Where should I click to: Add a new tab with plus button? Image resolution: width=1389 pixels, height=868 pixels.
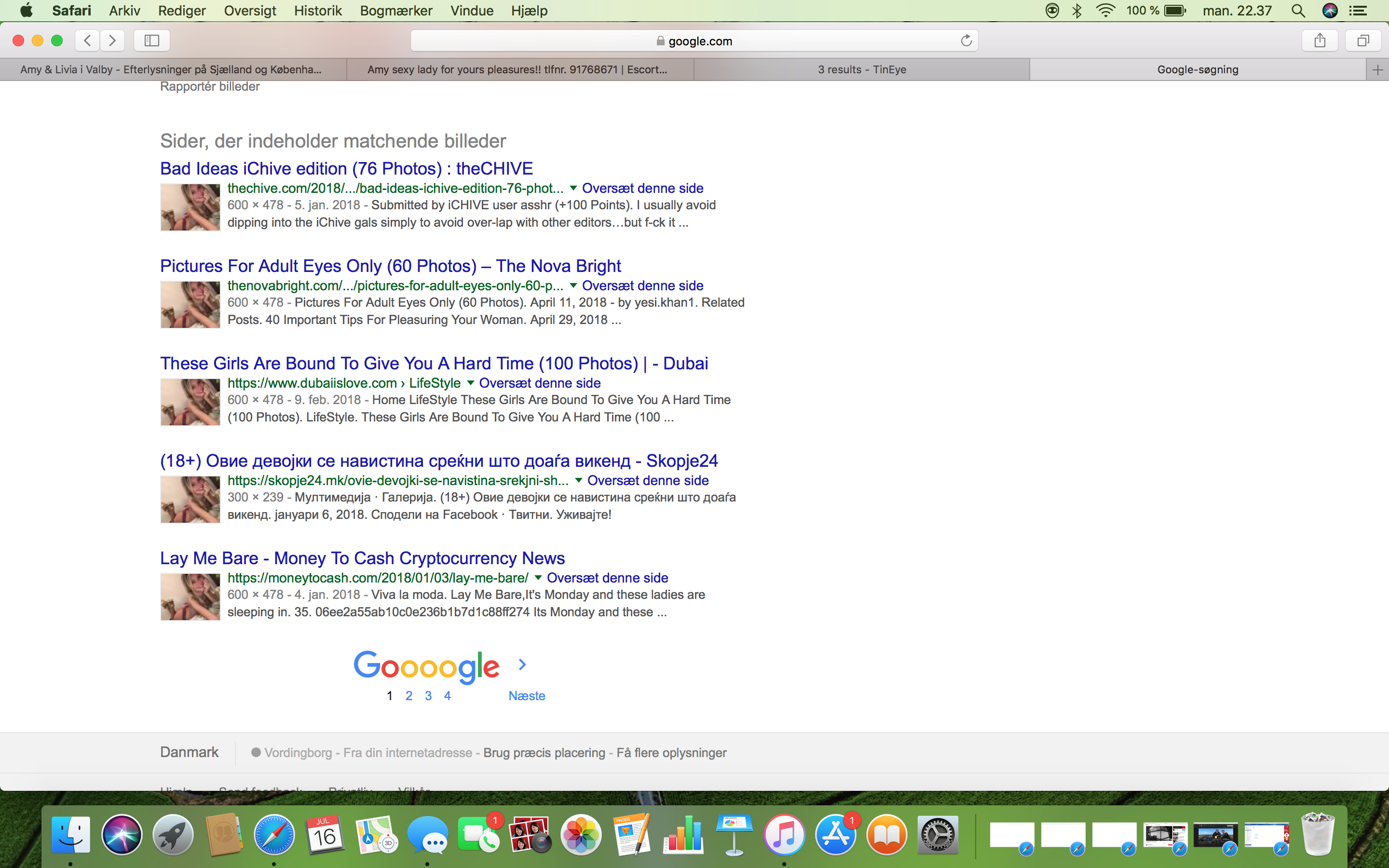tap(1377, 69)
